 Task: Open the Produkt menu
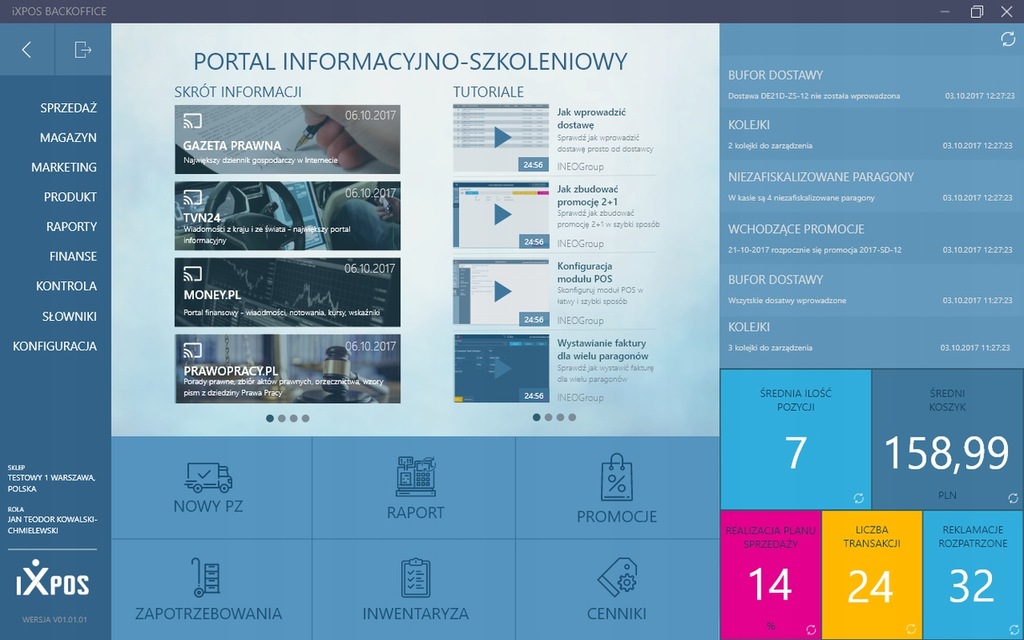pos(71,197)
